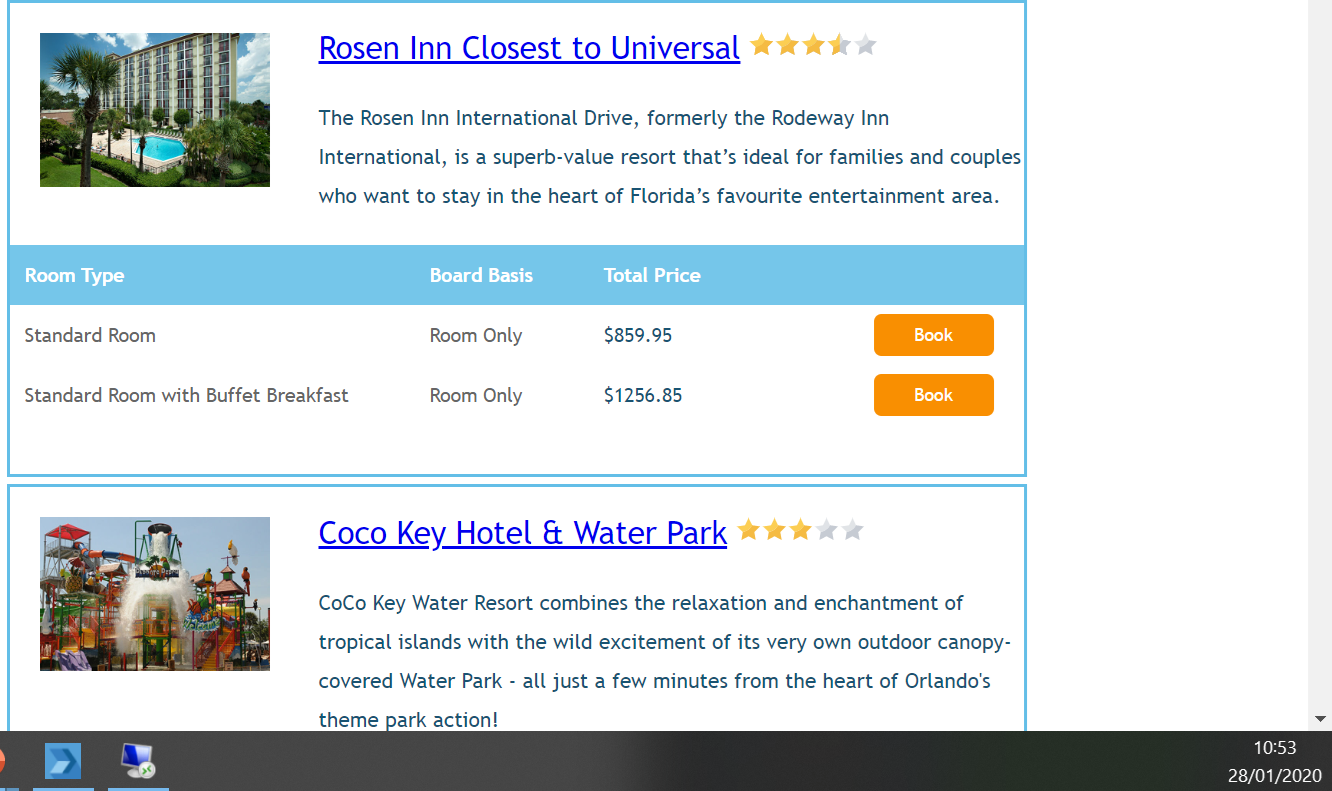Click the Standard Room with Buffet Breakfast label

pos(186,395)
